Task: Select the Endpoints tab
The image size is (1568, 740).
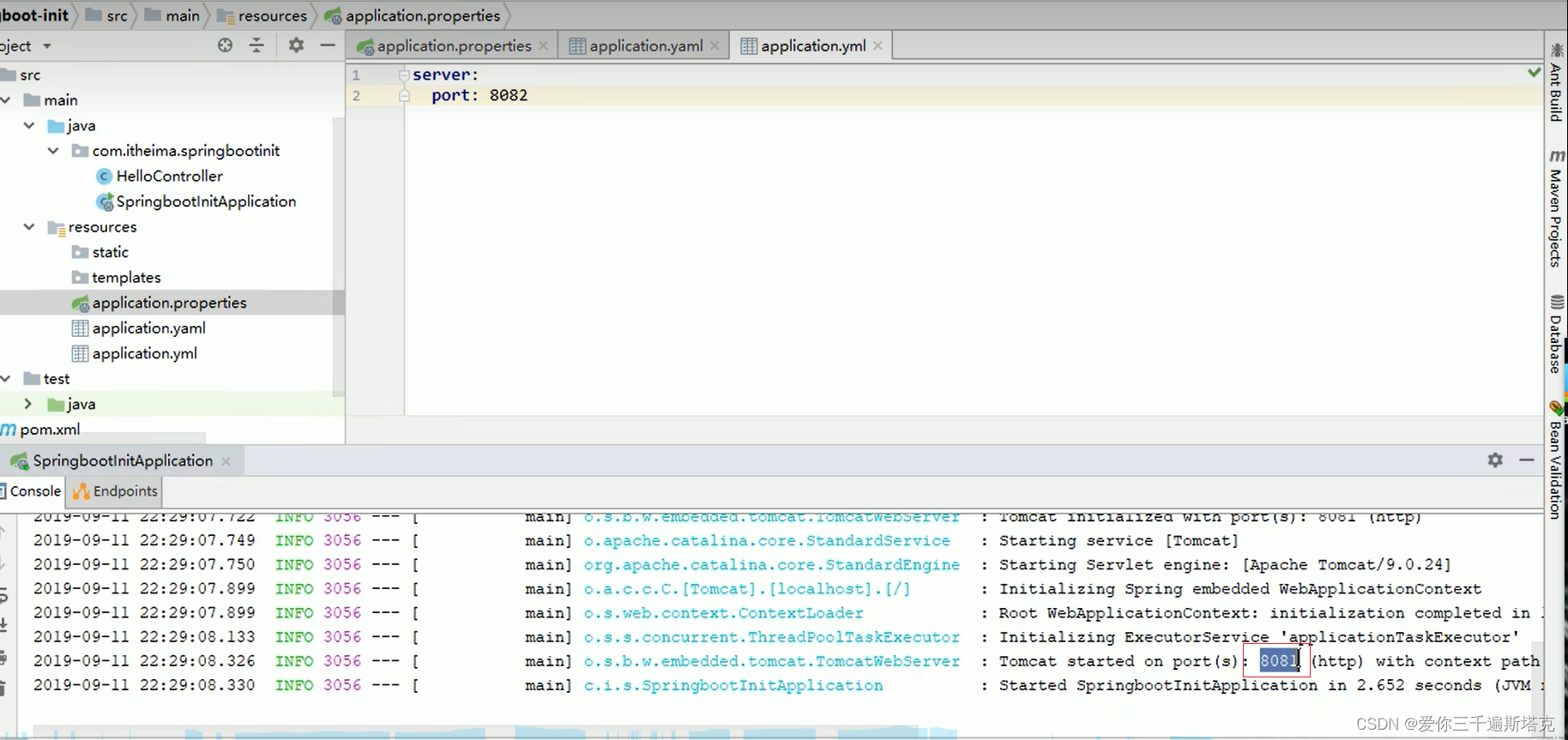Action: [x=116, y=491]
